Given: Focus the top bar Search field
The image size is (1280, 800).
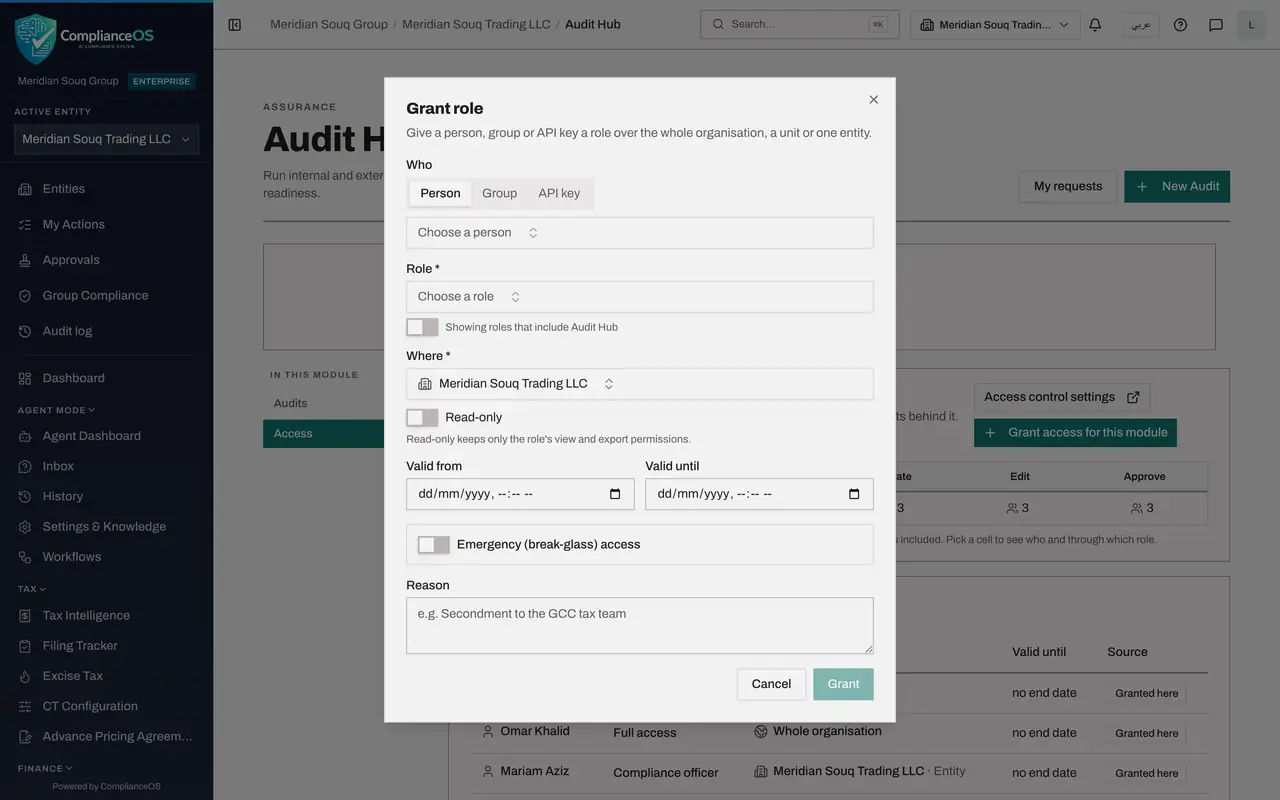Looking at the screenshot, I should coord(800,25).
